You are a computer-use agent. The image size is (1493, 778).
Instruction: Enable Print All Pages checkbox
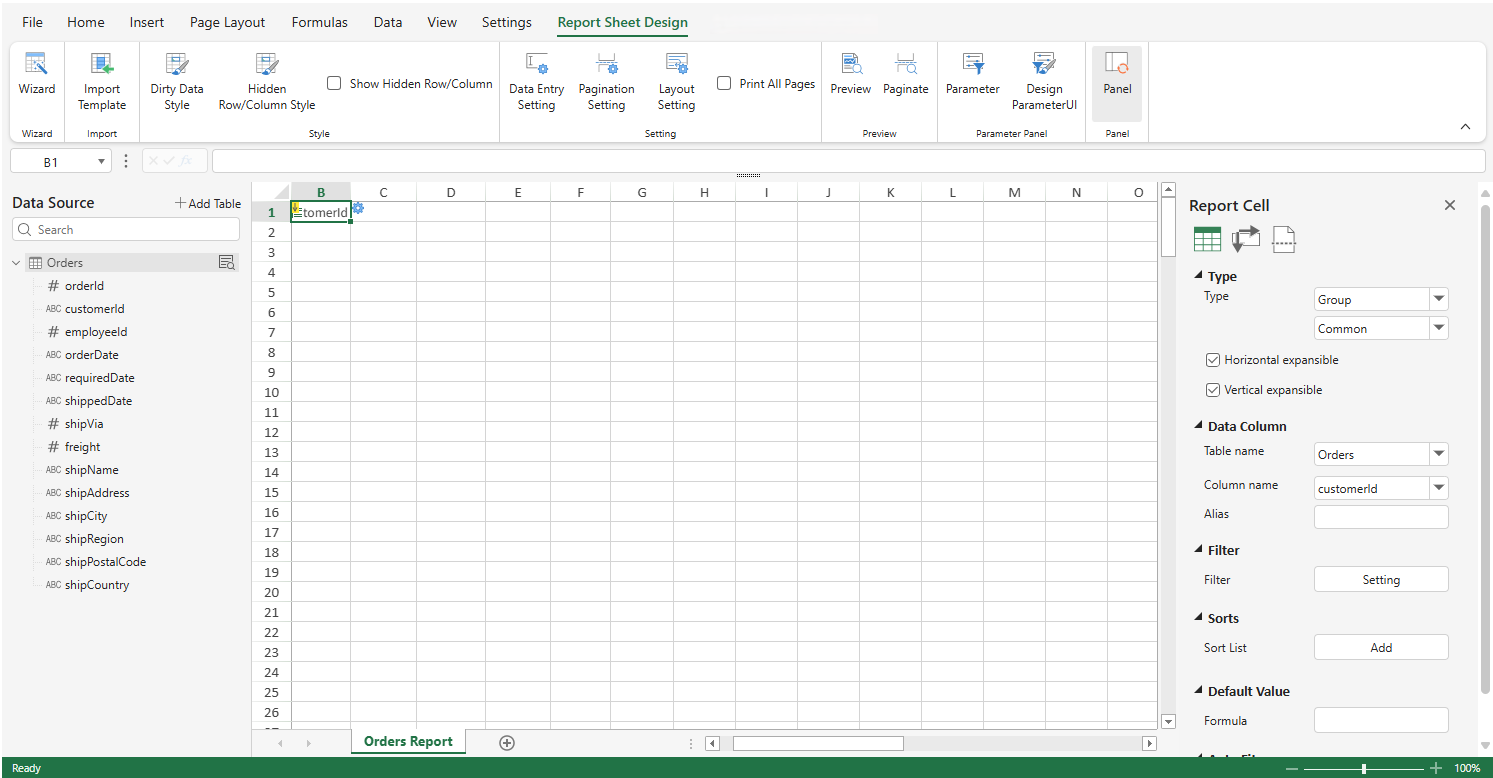(724, 84)
